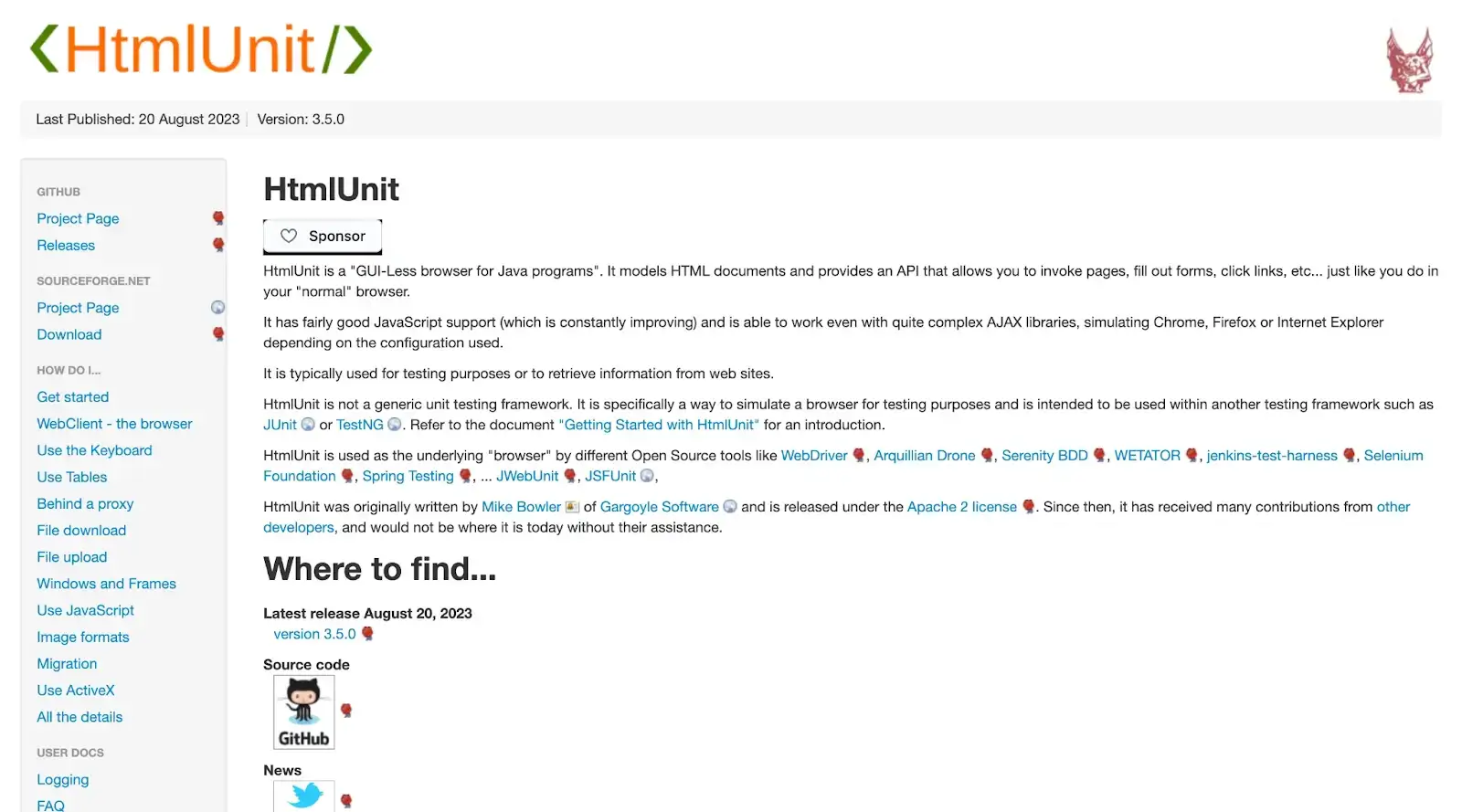Follow the JSFUnit link
The height and width of the screenshot is (812, 1462).
tap(610, 476)
